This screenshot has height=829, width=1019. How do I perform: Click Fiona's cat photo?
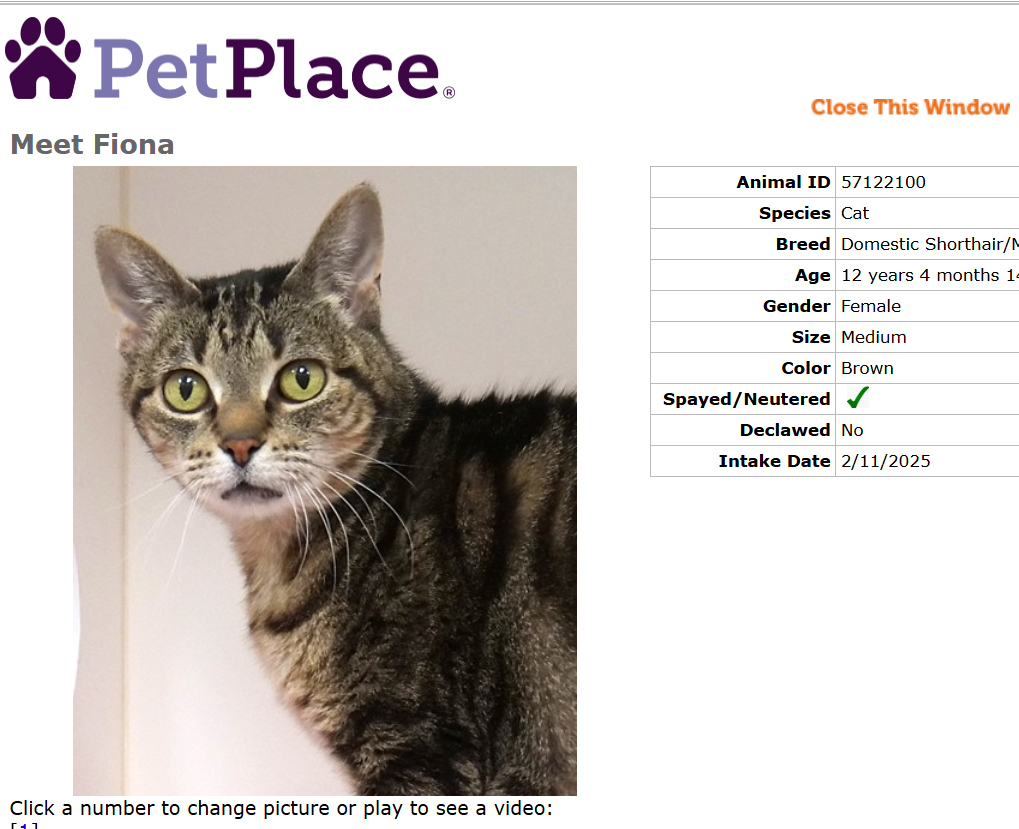pos(325,481)
